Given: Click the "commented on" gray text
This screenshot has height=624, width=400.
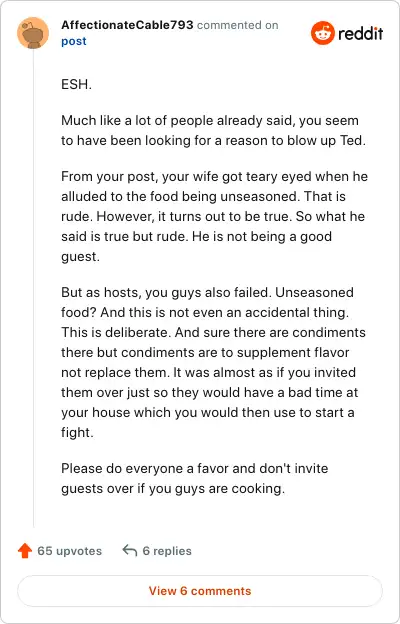Looking at the screenshot, I should [x=238, y=25].
